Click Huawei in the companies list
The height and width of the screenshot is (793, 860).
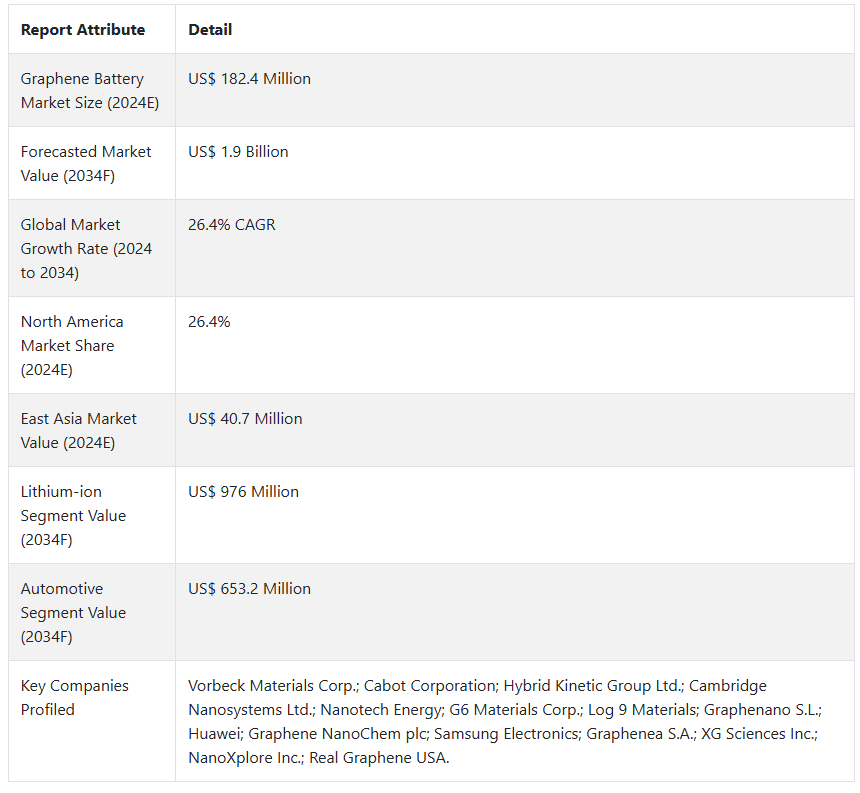(x=213, y=734)
